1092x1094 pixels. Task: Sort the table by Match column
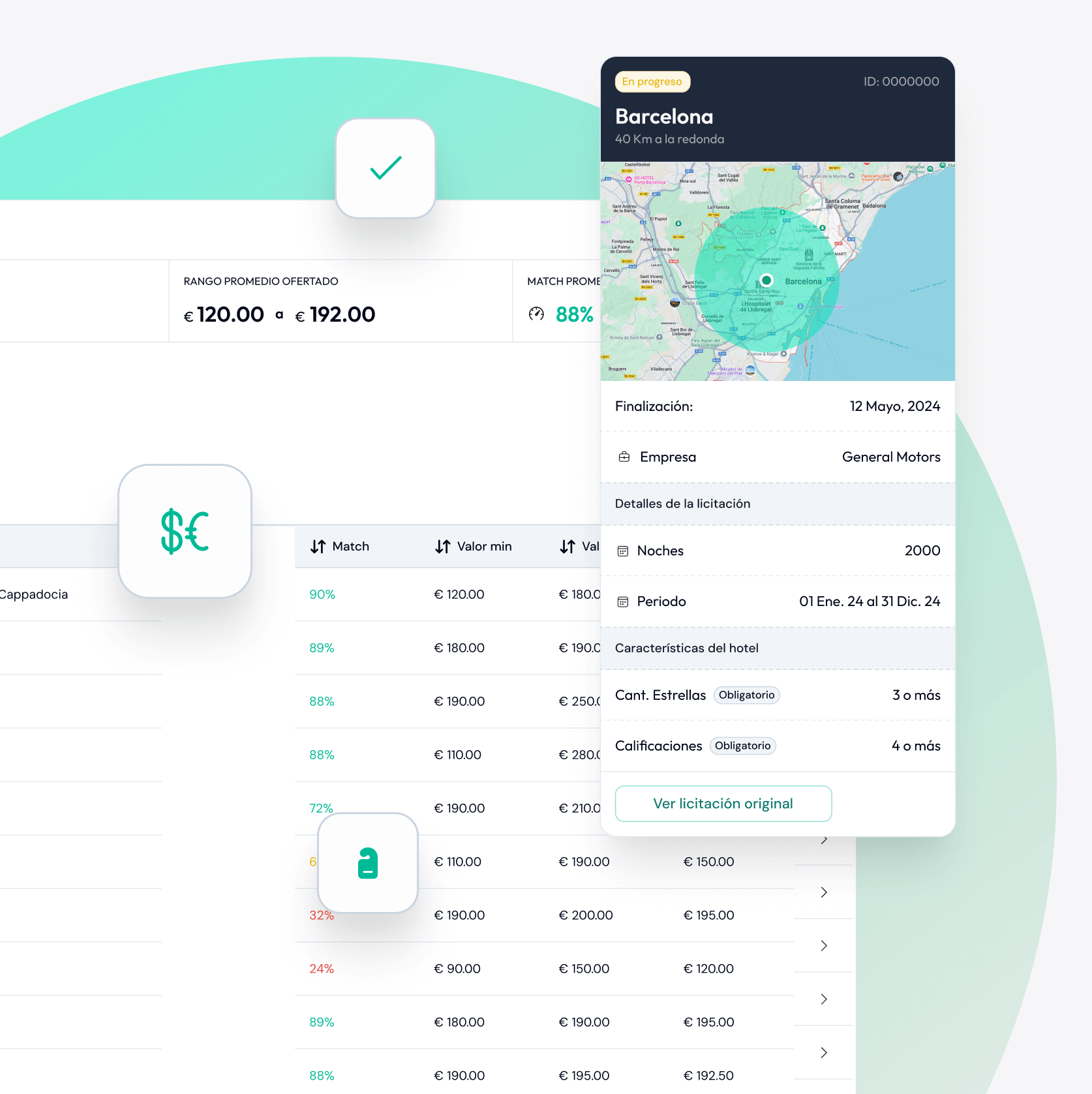click(x=340, y=547)
